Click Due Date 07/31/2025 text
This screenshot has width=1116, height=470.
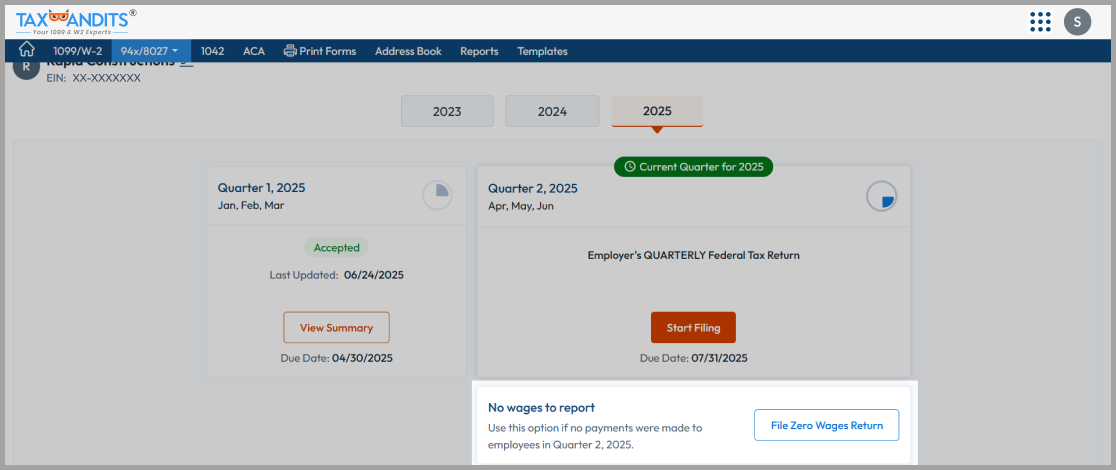[693, 358]
